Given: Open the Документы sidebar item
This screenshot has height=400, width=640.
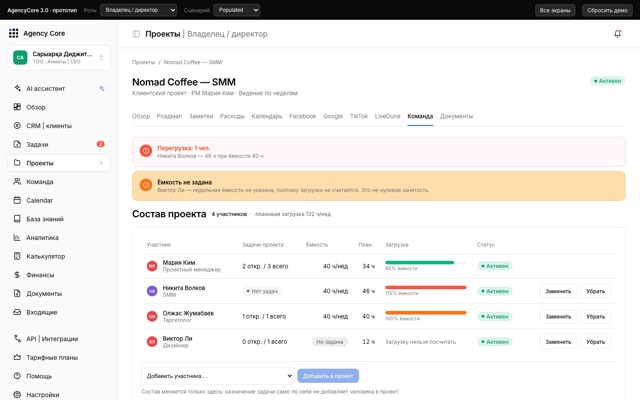Looking at the screenshot, I should 59,293.
